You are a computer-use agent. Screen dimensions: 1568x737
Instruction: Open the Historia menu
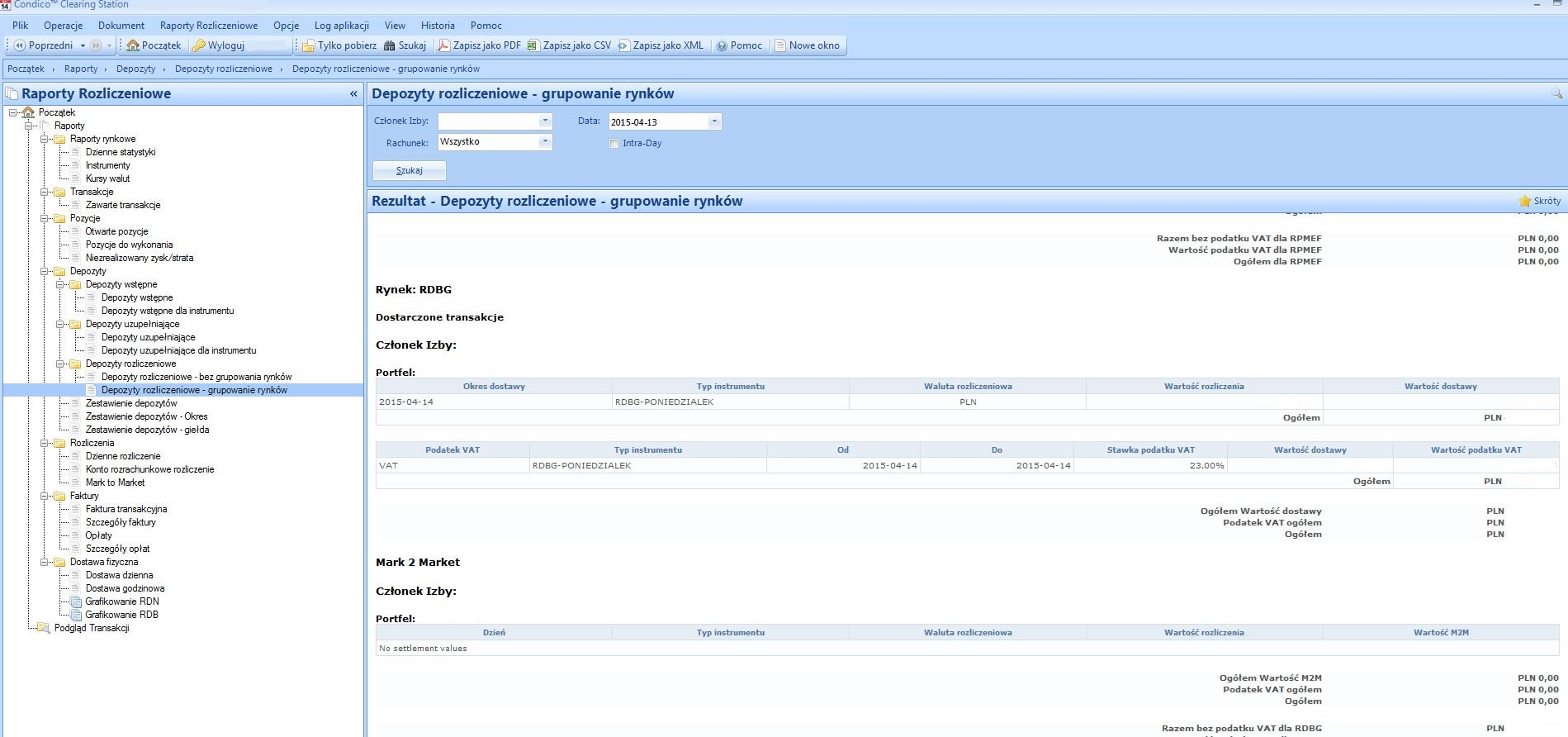pyautogui.click(x=438, y=26)
